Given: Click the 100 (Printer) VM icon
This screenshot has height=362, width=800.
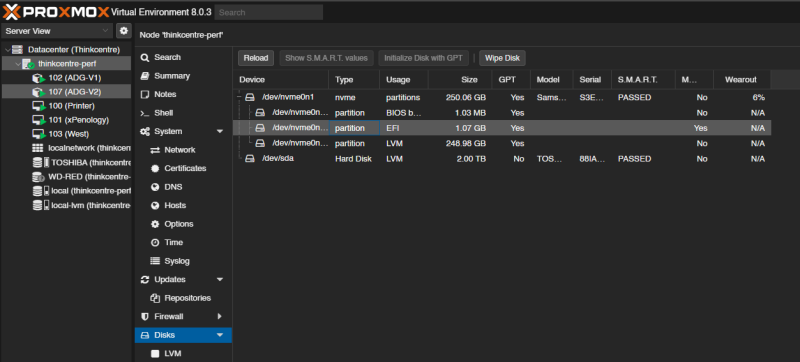Looking at the screenshot, I should tap(38, 106).
